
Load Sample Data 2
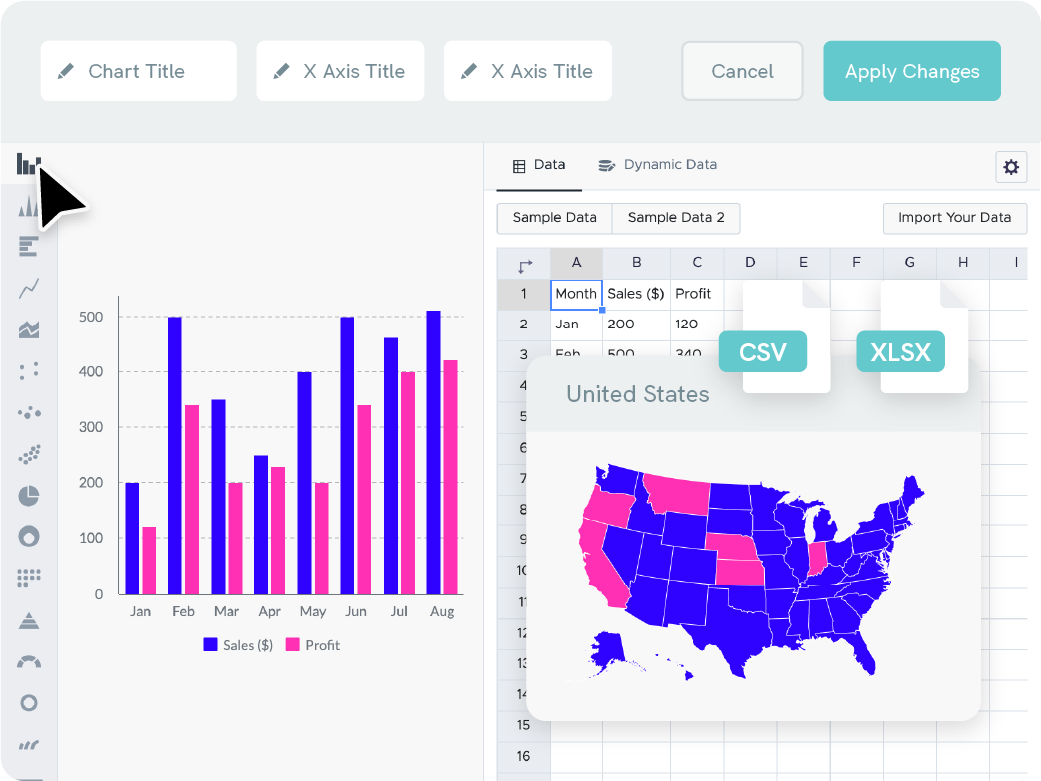pyautogui.click(x=675, y=218)
